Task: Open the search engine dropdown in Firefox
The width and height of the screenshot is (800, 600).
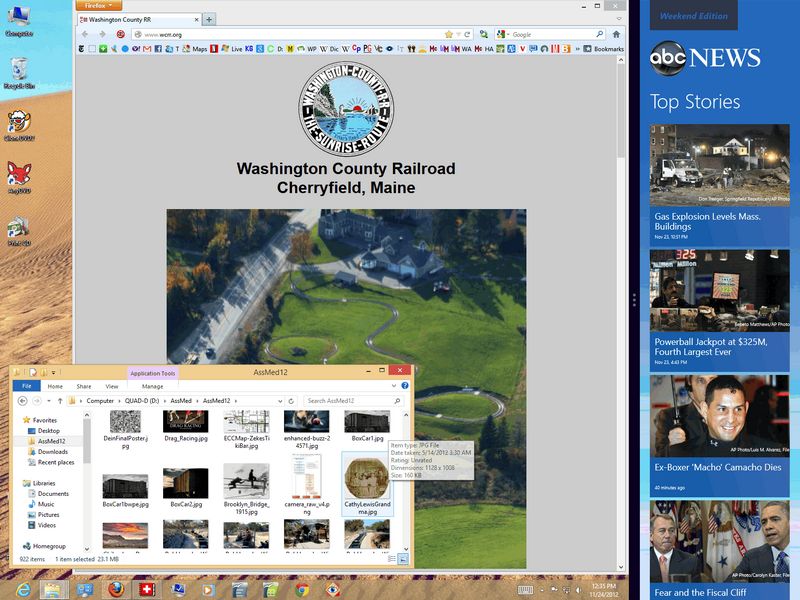Action: click(x=503, y=34)
